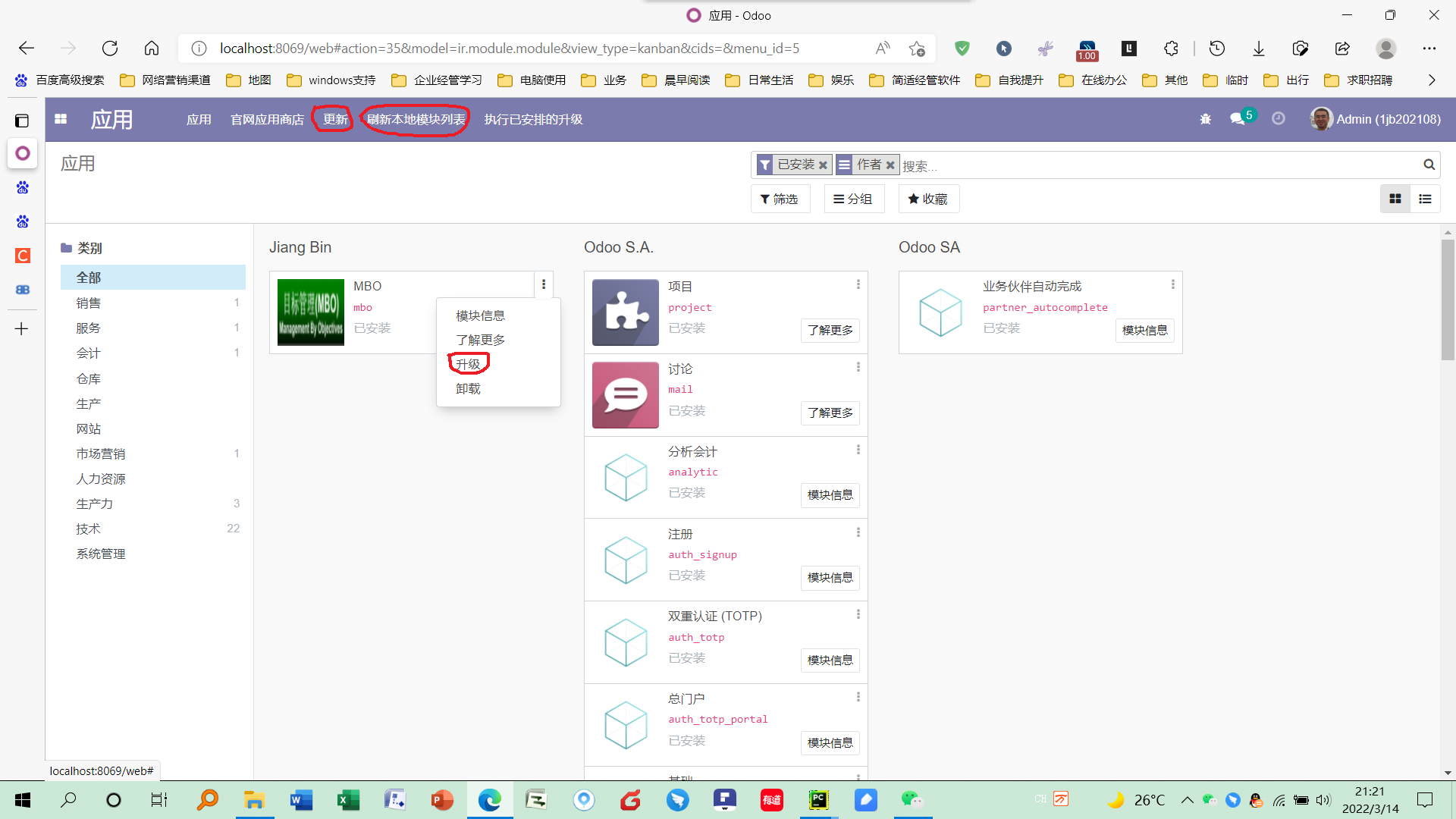Open the conversations chat icon with badge 5
The image size is (1456, 819).
tap(1241, 118)
